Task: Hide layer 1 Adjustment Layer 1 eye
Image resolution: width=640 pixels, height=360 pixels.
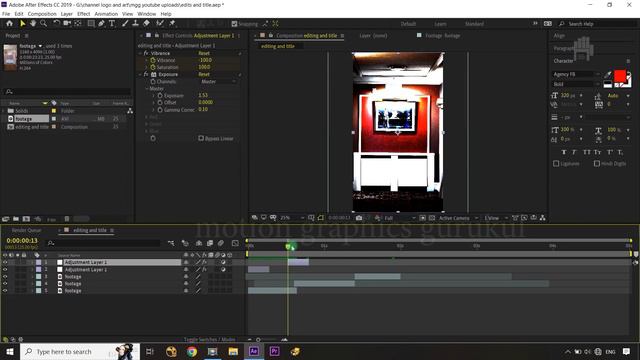Action: [x=5, y=262]
